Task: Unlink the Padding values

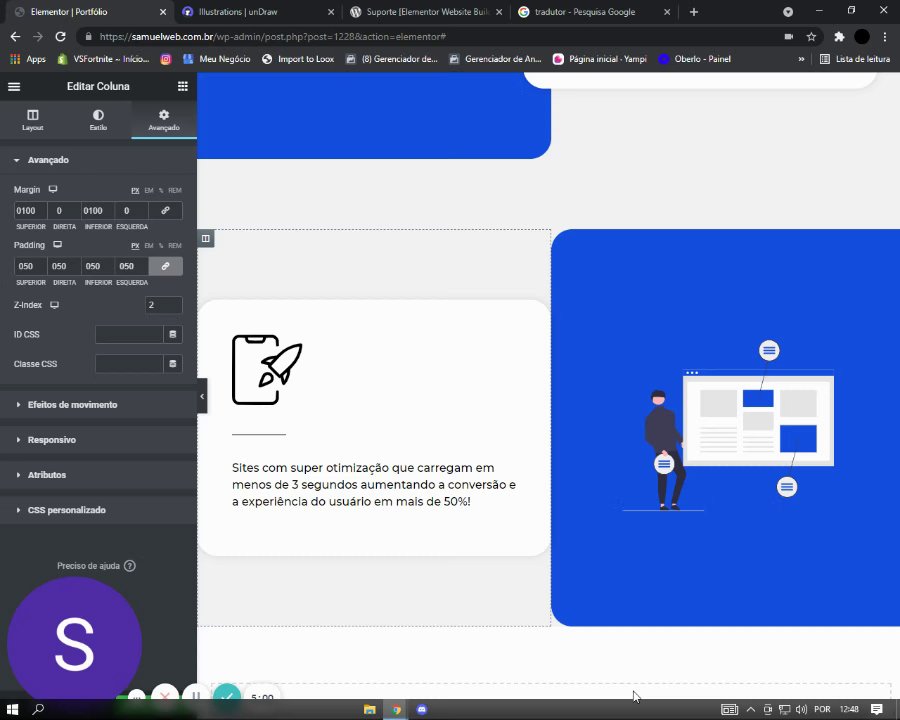Action: [165, 266]
